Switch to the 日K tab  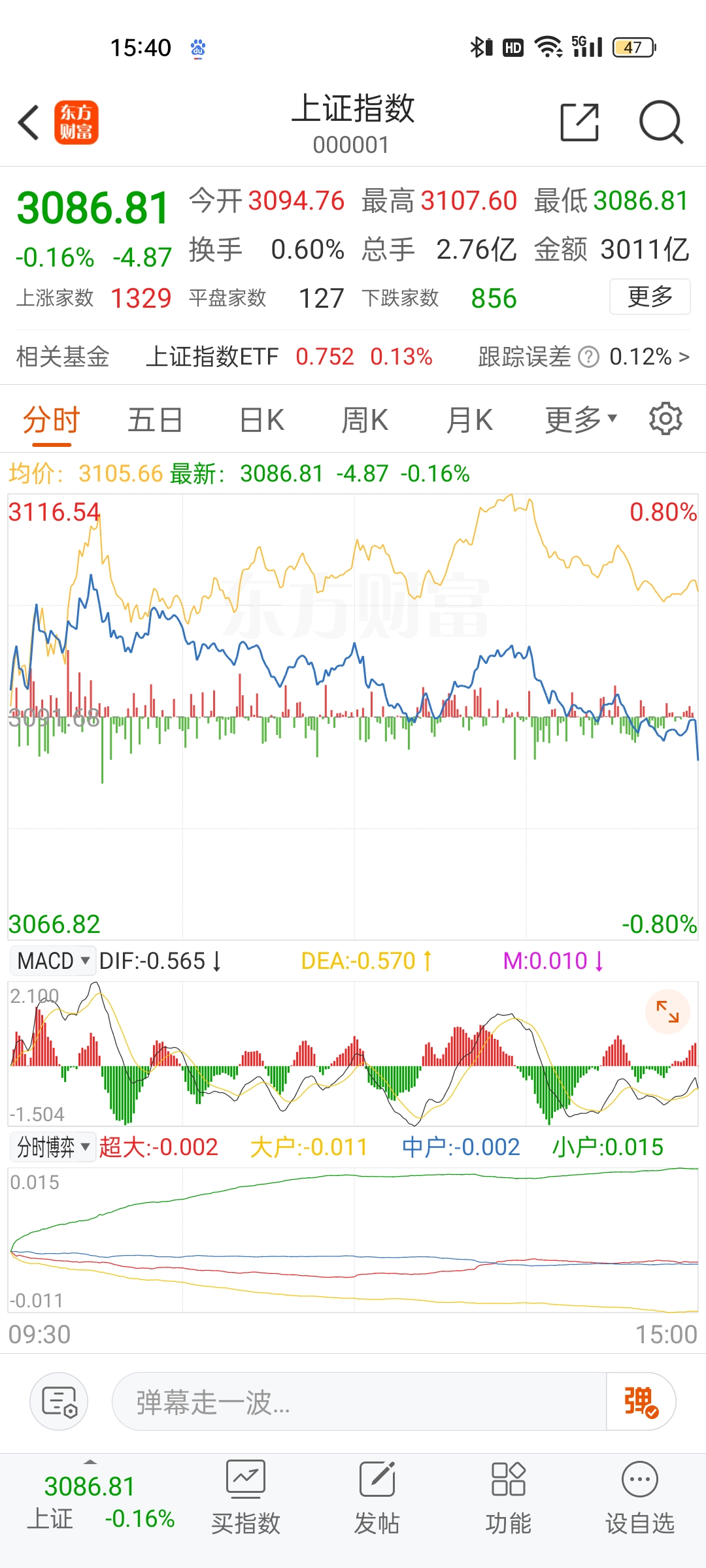pos(261,419)
